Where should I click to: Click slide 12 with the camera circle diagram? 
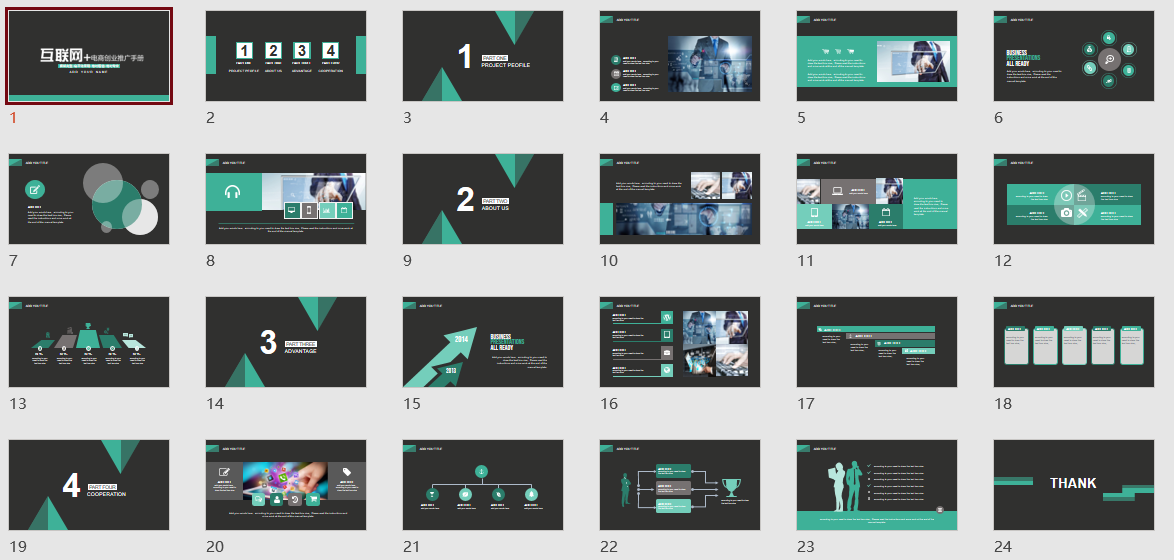click(1074, 199)
